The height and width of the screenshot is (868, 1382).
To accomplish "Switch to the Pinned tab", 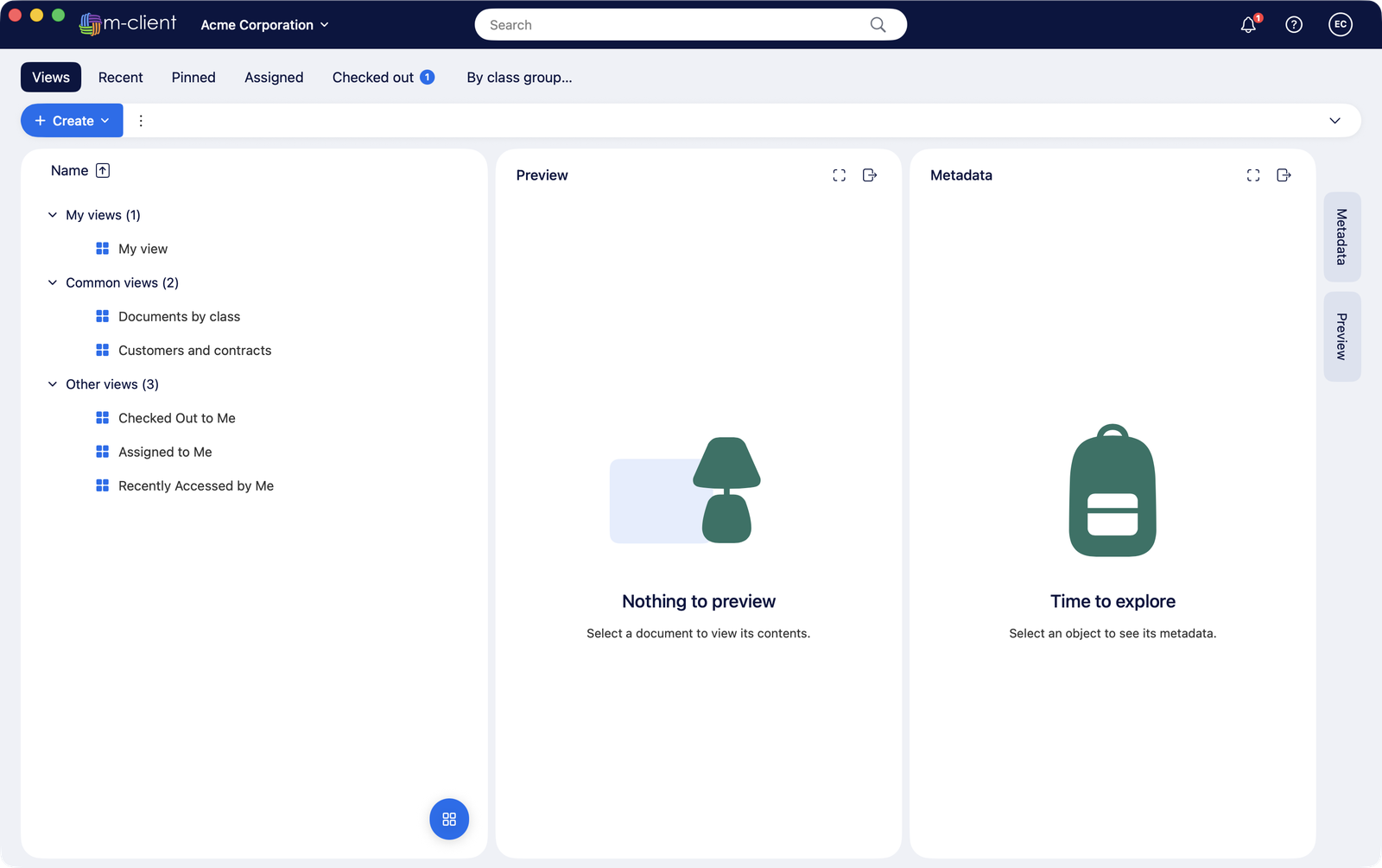I will click(193, 77).
